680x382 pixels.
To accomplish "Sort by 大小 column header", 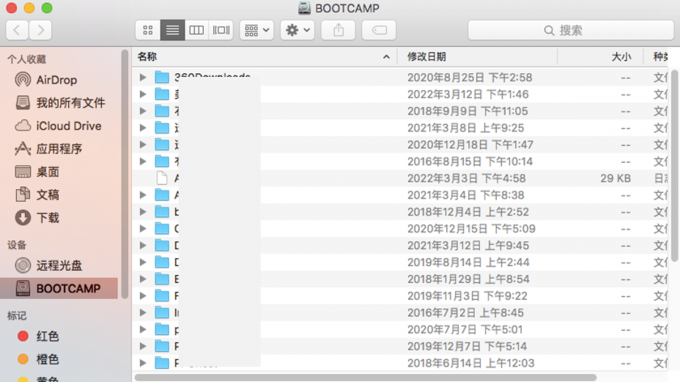I will click(621, 57).
